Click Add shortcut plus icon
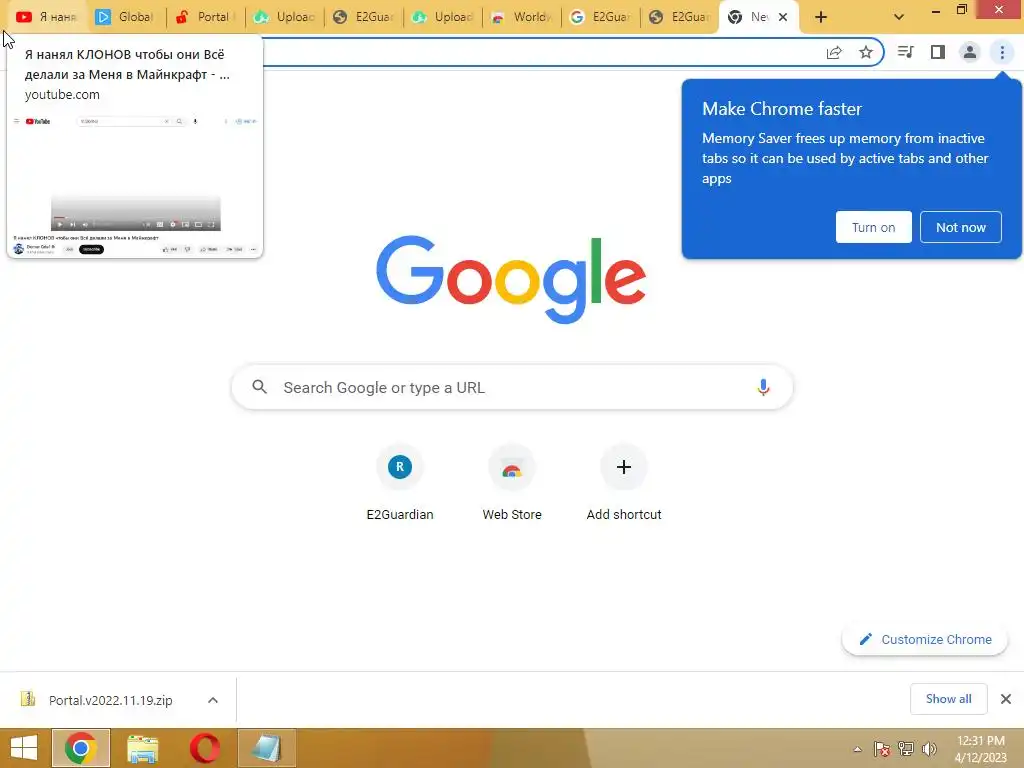The height and width of the screenshot is (768, 1024). [x=624, y=467]
